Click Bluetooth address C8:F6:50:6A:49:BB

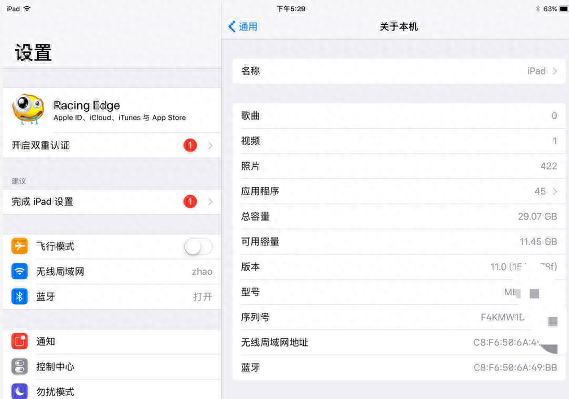[515, 368]
